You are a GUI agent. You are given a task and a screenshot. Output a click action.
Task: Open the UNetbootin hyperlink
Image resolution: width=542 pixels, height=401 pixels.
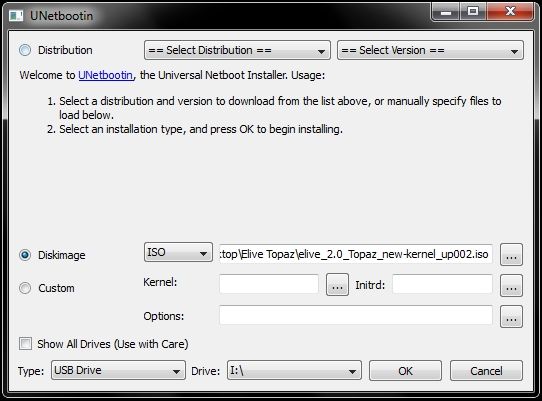(x=105, y=75)
